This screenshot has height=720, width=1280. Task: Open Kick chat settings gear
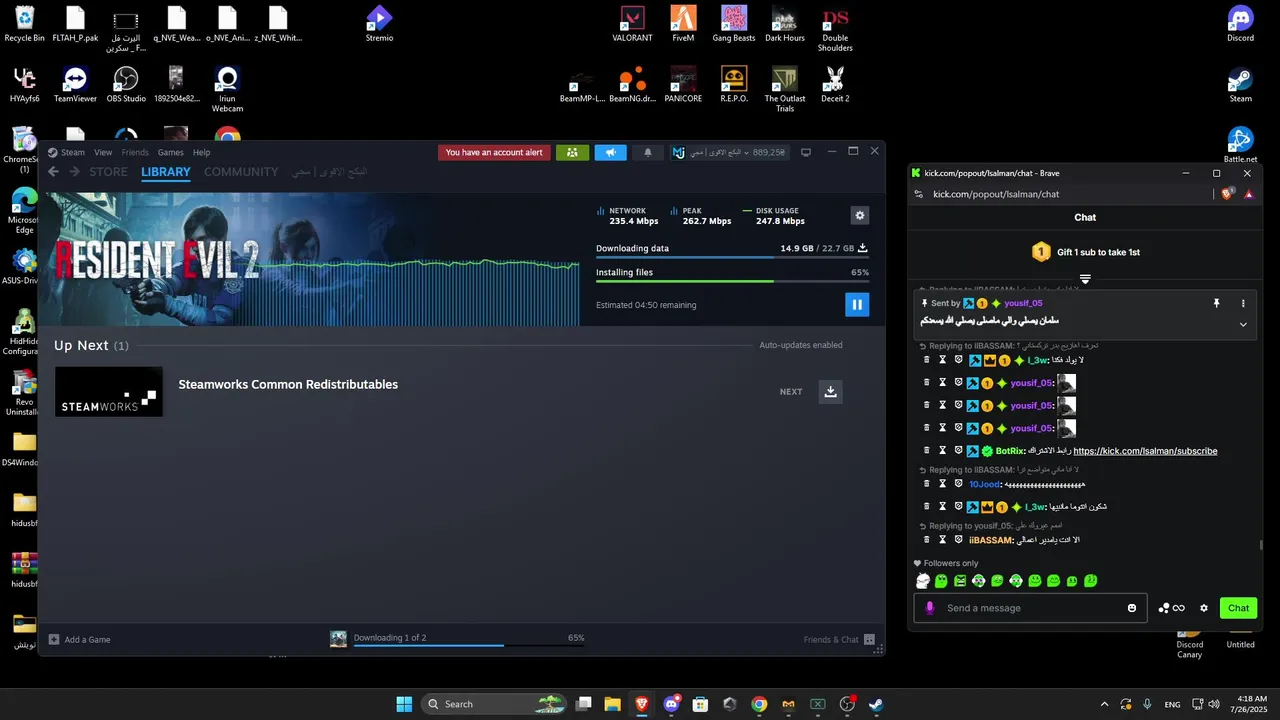pos(1204,608)
